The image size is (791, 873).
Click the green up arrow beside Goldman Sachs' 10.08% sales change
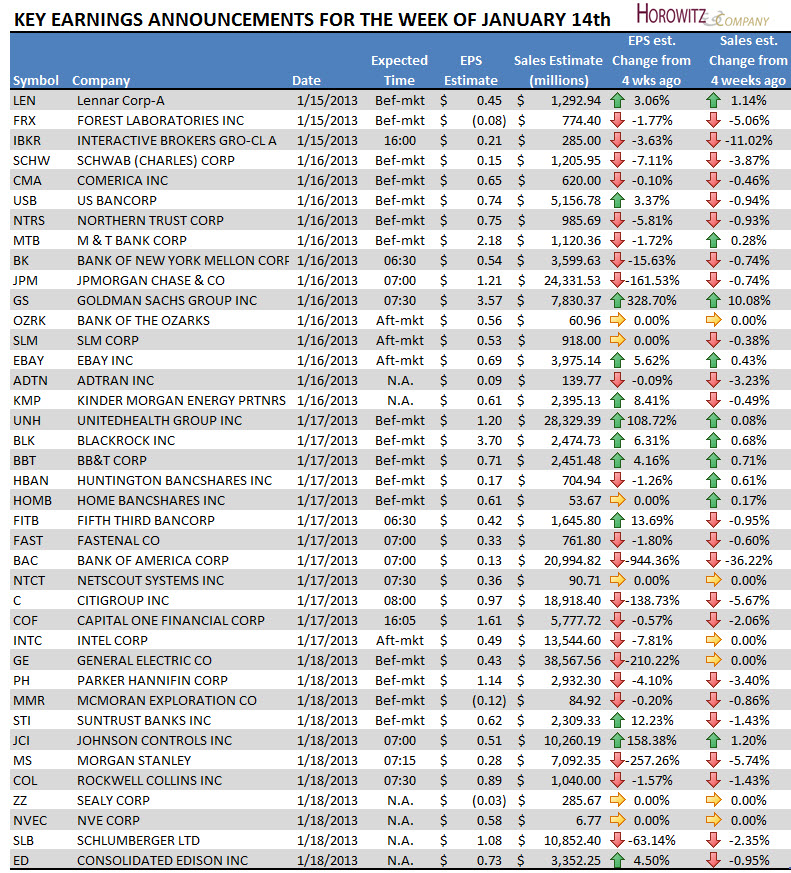[713, 301]
